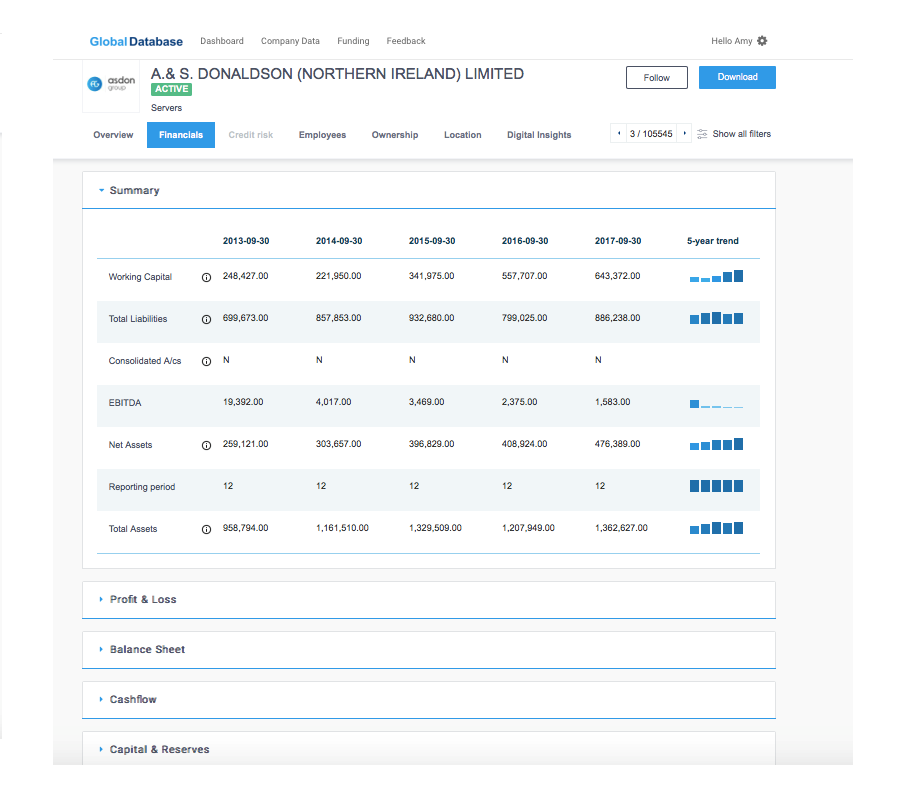This screenshot has height=802, width=908.
Task: Click the Follow button
Action: pyautogui.click(x=657, y=78)
